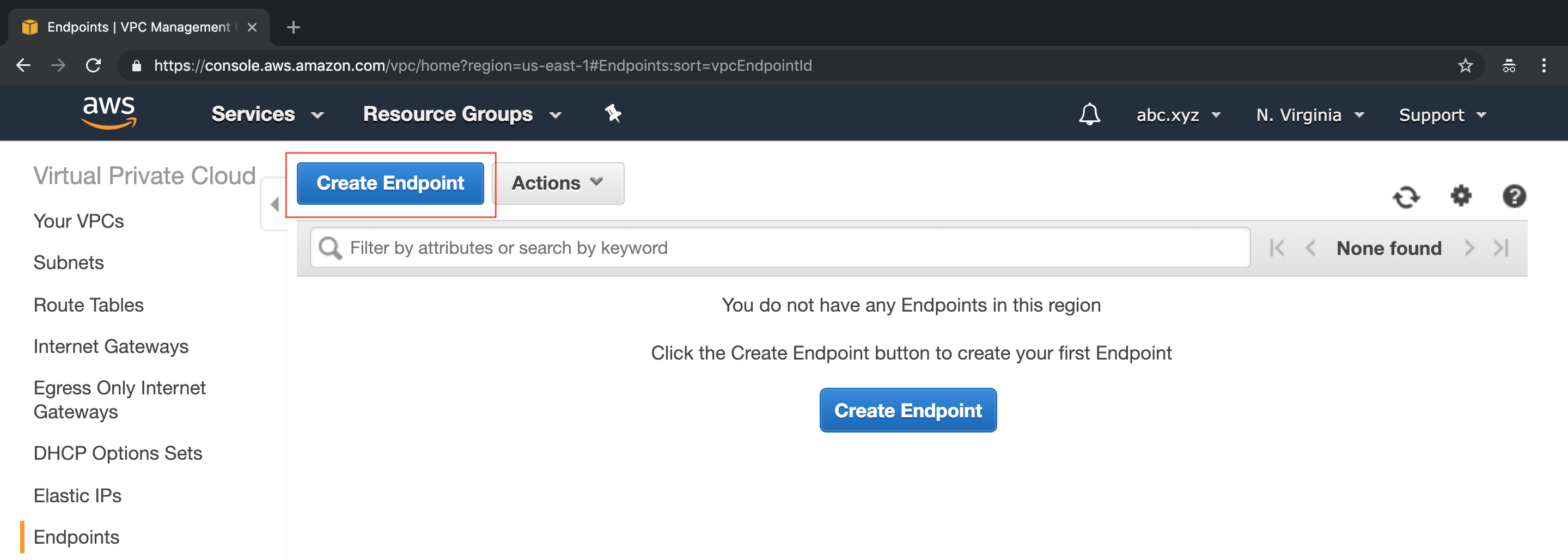Image resolution: width=1568 pixels, height=560 pixels.
Task: Open a new browser tab
Action: tap(294, 27)
